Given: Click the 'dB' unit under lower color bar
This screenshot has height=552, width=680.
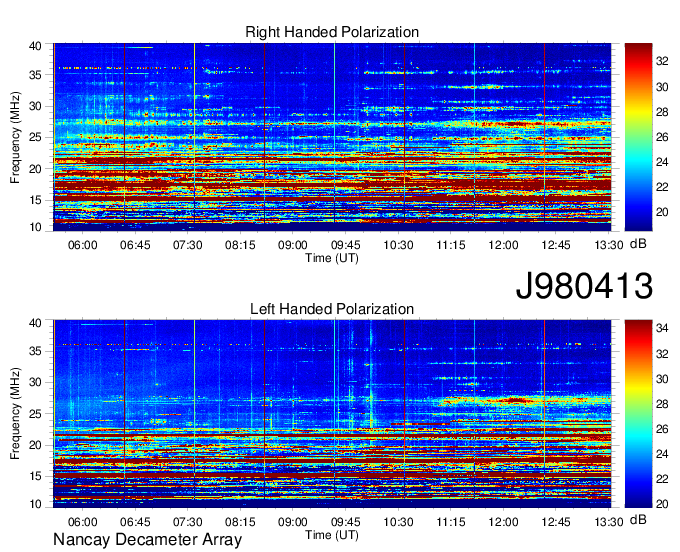Looking at the screenshot, I should 638,520.
